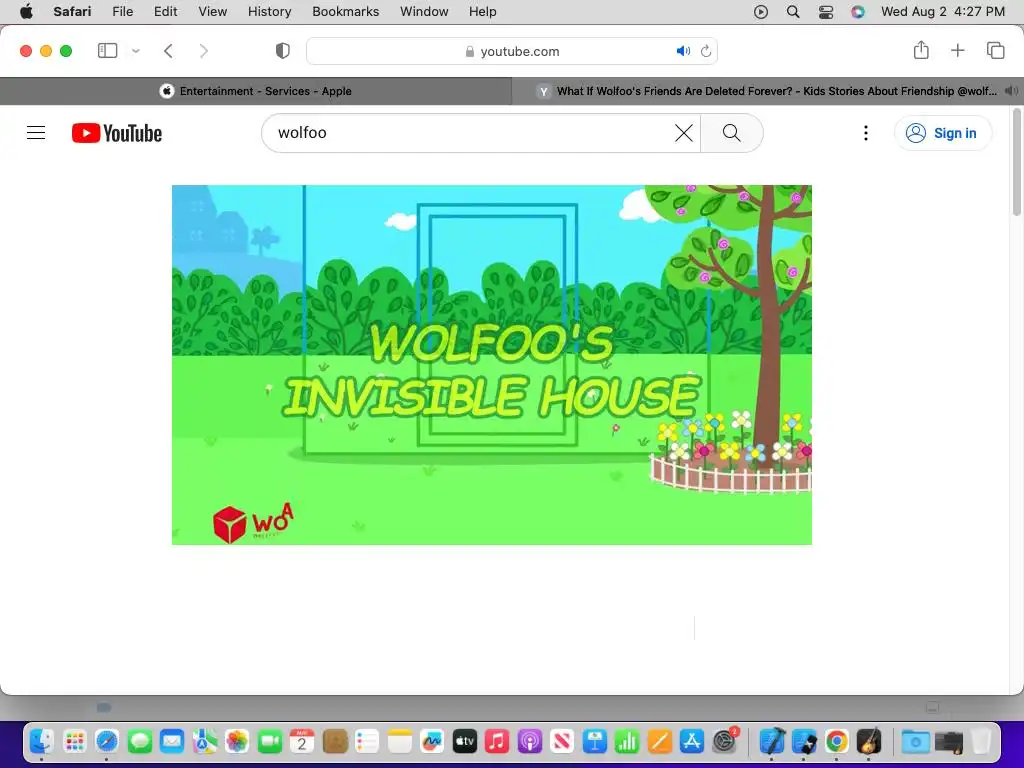The image size is (1024, 768).
Task: Mute the Wolfoo tab via its speaker icon
Action: (1012, 91)
